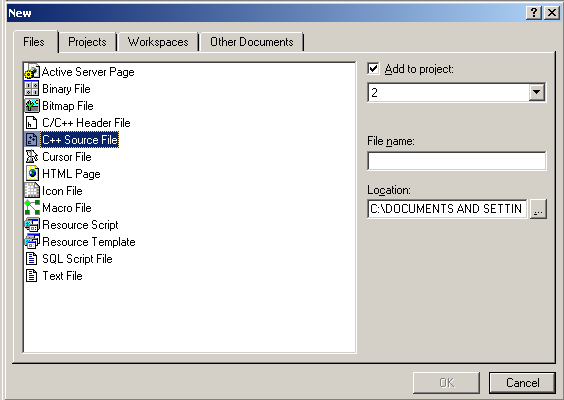Select HTML Page file type
Image resolution: width=564 pixels, height=400 pixels.
(x=71, y=174)
